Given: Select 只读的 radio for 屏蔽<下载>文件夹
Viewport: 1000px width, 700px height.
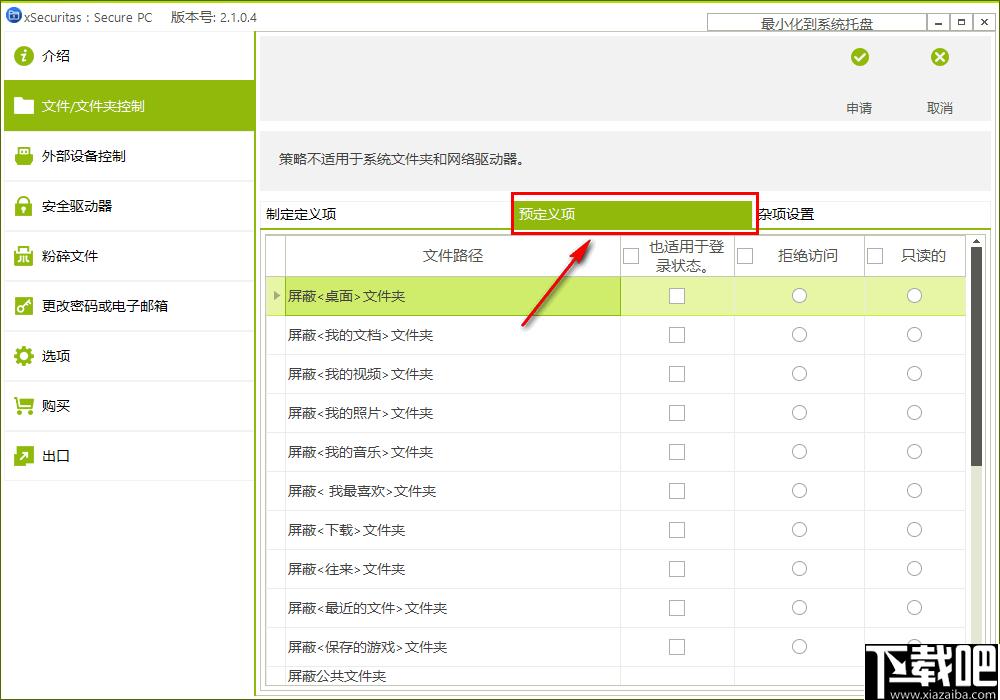Looking at the screenshot, I should click(914, 529).
